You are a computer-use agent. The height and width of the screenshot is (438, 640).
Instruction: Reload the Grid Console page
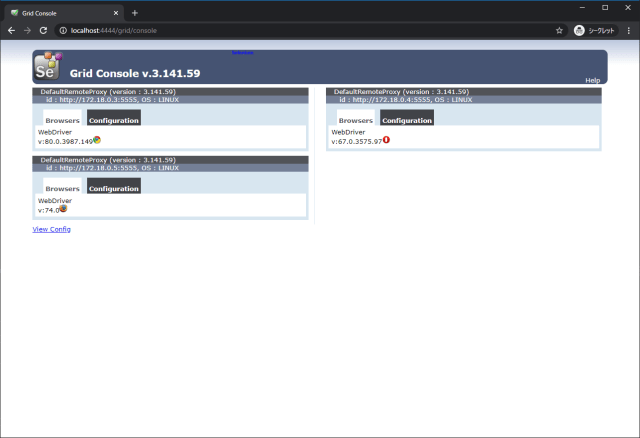[x=43, y=31]
